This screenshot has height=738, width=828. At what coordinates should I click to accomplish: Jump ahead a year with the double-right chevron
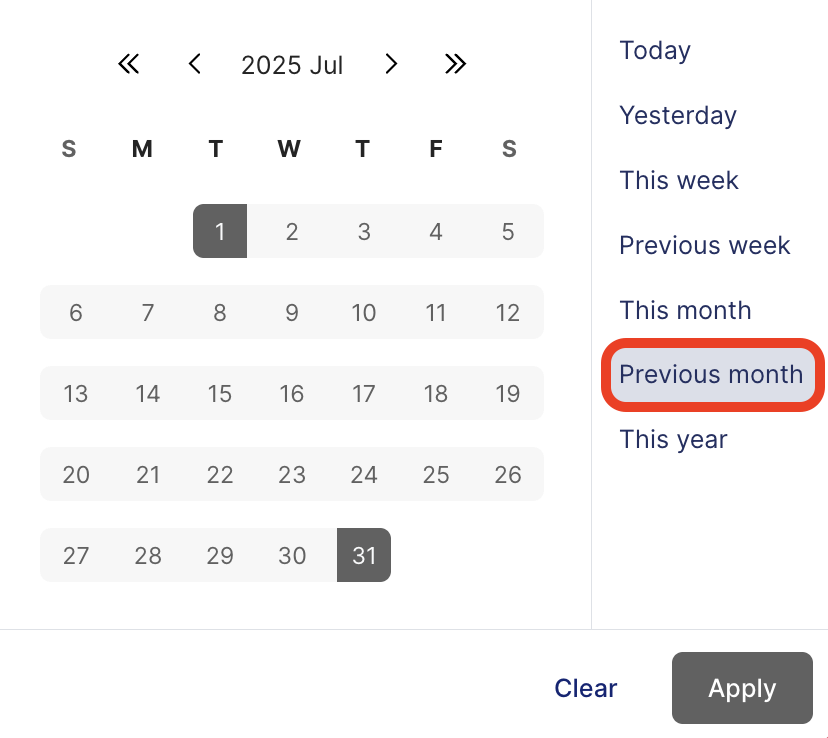tap(455, 64)
